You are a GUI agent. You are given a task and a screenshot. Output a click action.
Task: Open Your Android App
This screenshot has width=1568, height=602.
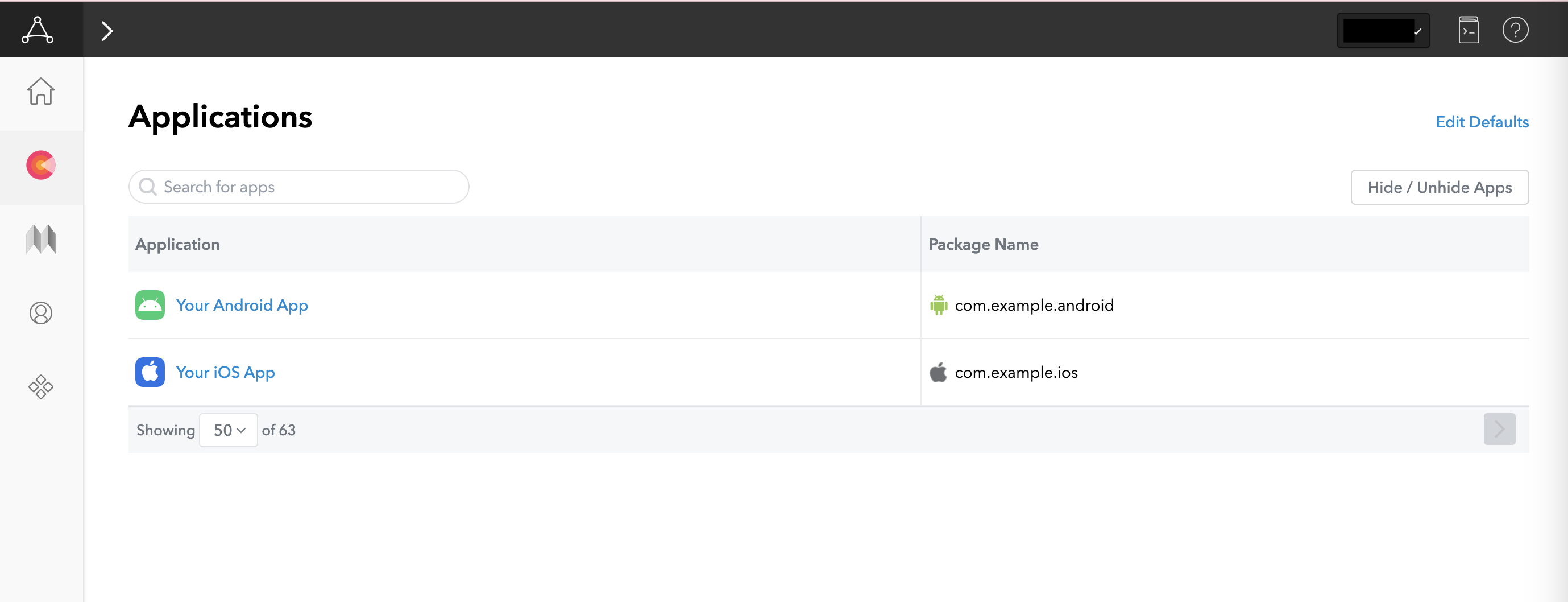coord(242,304)
